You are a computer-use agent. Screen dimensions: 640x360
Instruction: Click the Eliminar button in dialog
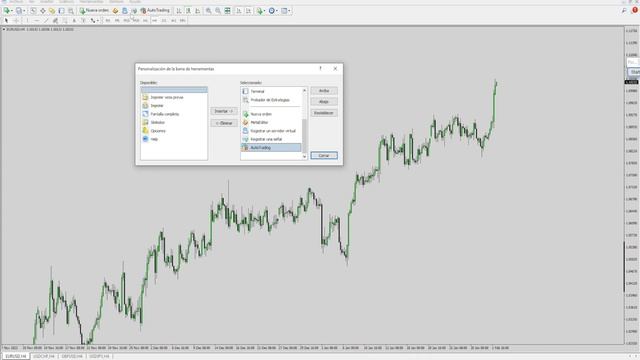click(x=224, y=123)
